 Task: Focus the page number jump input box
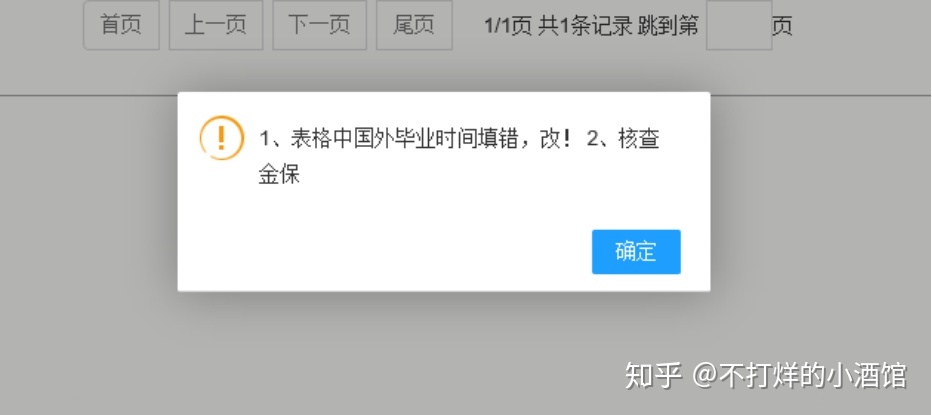point(739,26)
